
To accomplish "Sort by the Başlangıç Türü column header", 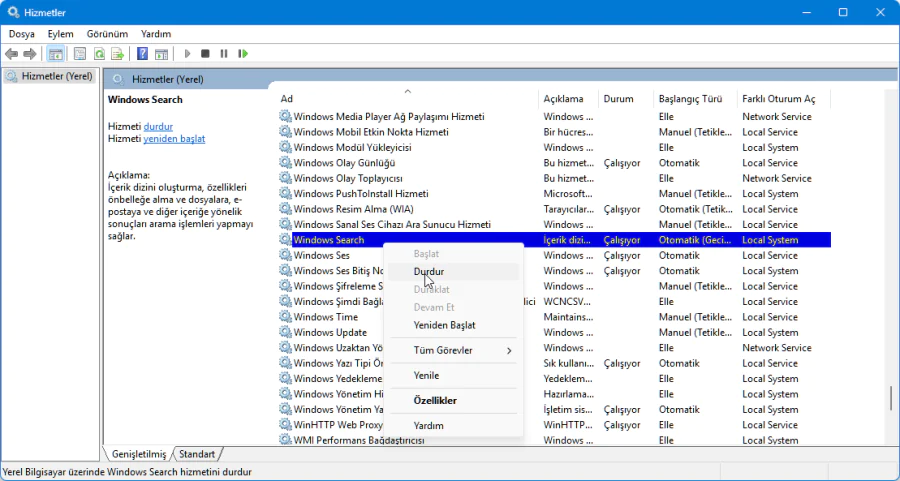I will (695, 99).
